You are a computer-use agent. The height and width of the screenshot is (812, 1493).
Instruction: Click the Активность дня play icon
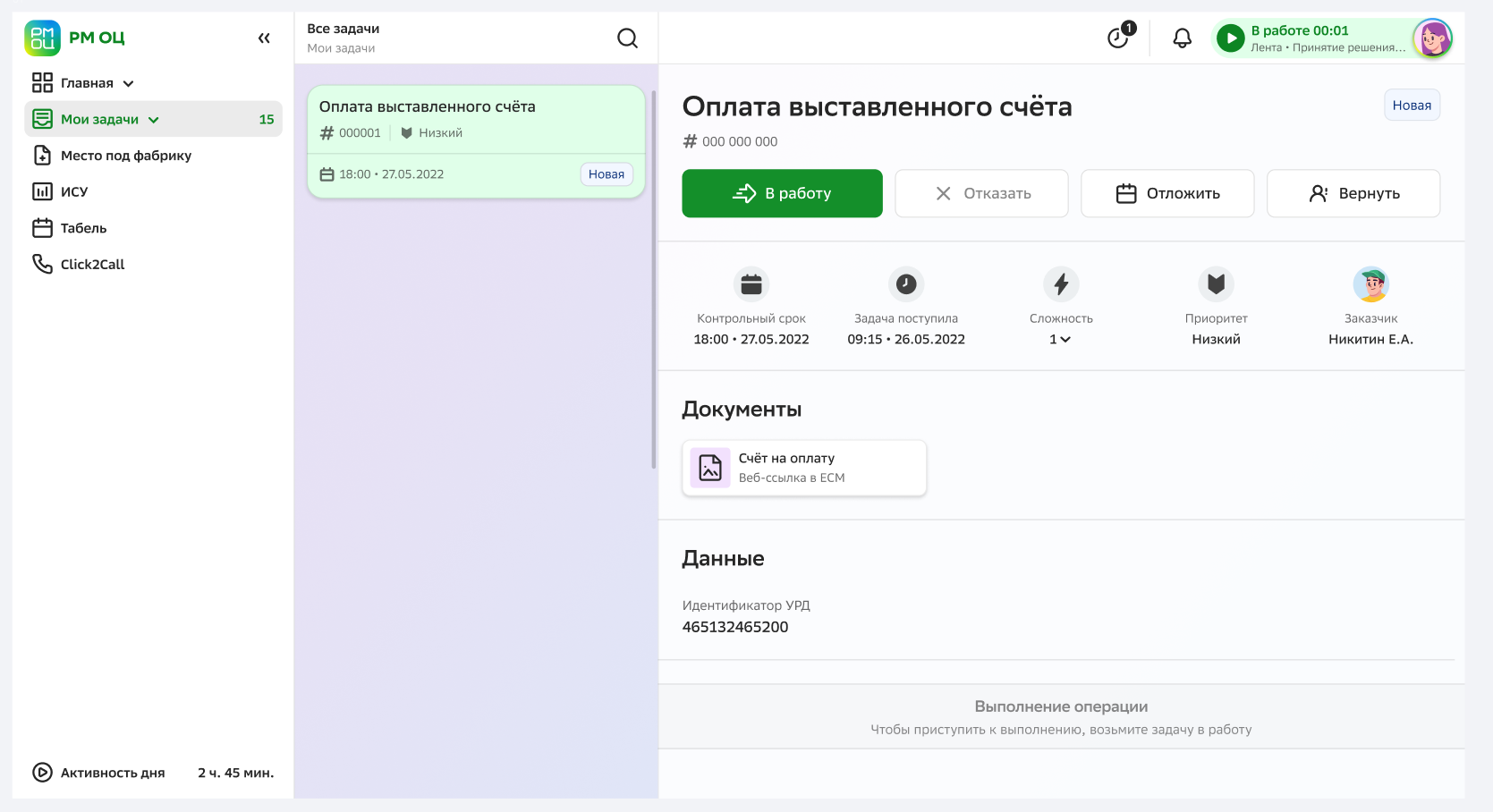coord(42,773)
